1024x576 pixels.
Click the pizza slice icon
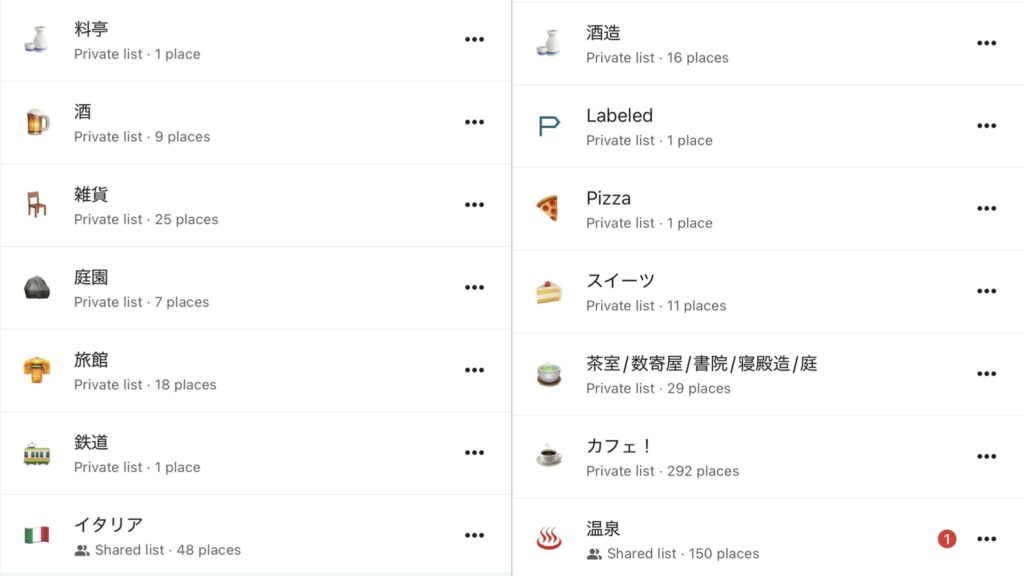pos(549,208)
